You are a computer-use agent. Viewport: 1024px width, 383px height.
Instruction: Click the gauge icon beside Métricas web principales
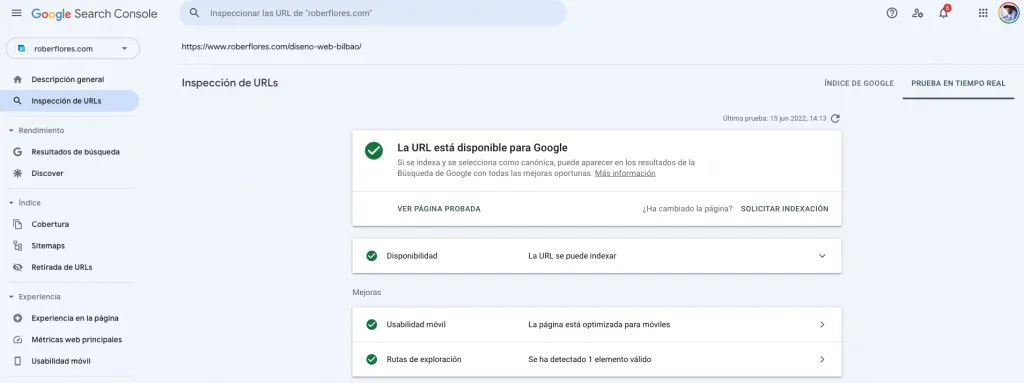click(18, 340)
